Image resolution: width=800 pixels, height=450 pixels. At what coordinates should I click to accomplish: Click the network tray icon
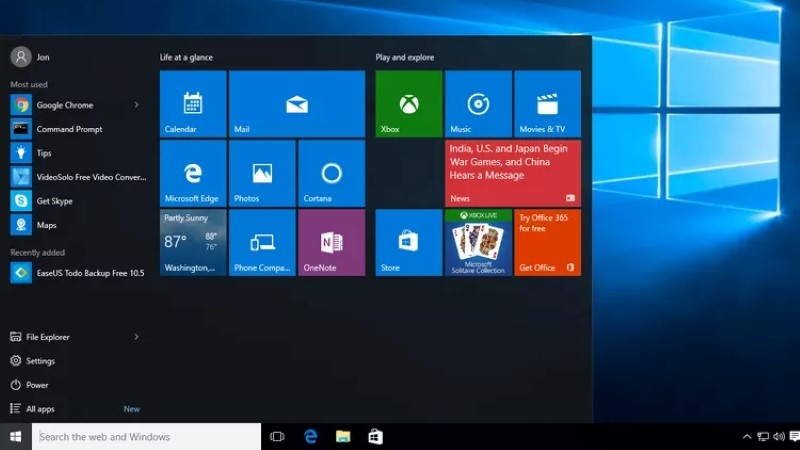(x=763, y=437)
